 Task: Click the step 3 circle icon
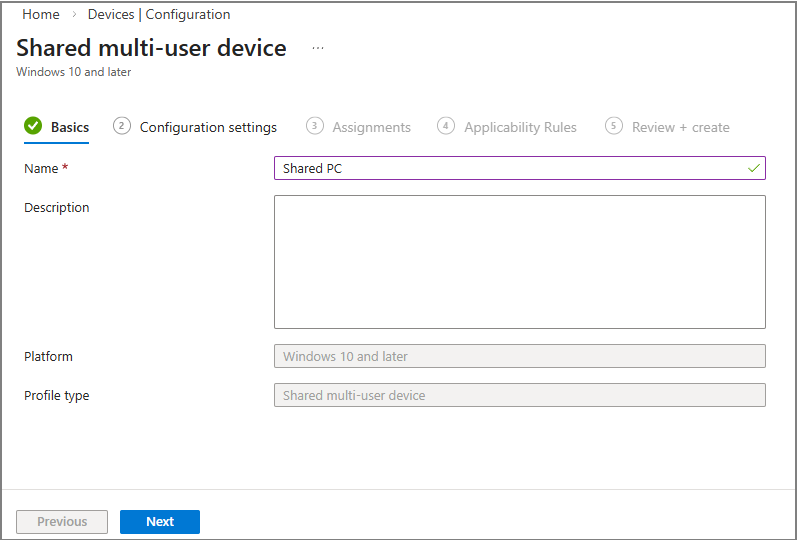pyautogui.click(x=315, y=126)
